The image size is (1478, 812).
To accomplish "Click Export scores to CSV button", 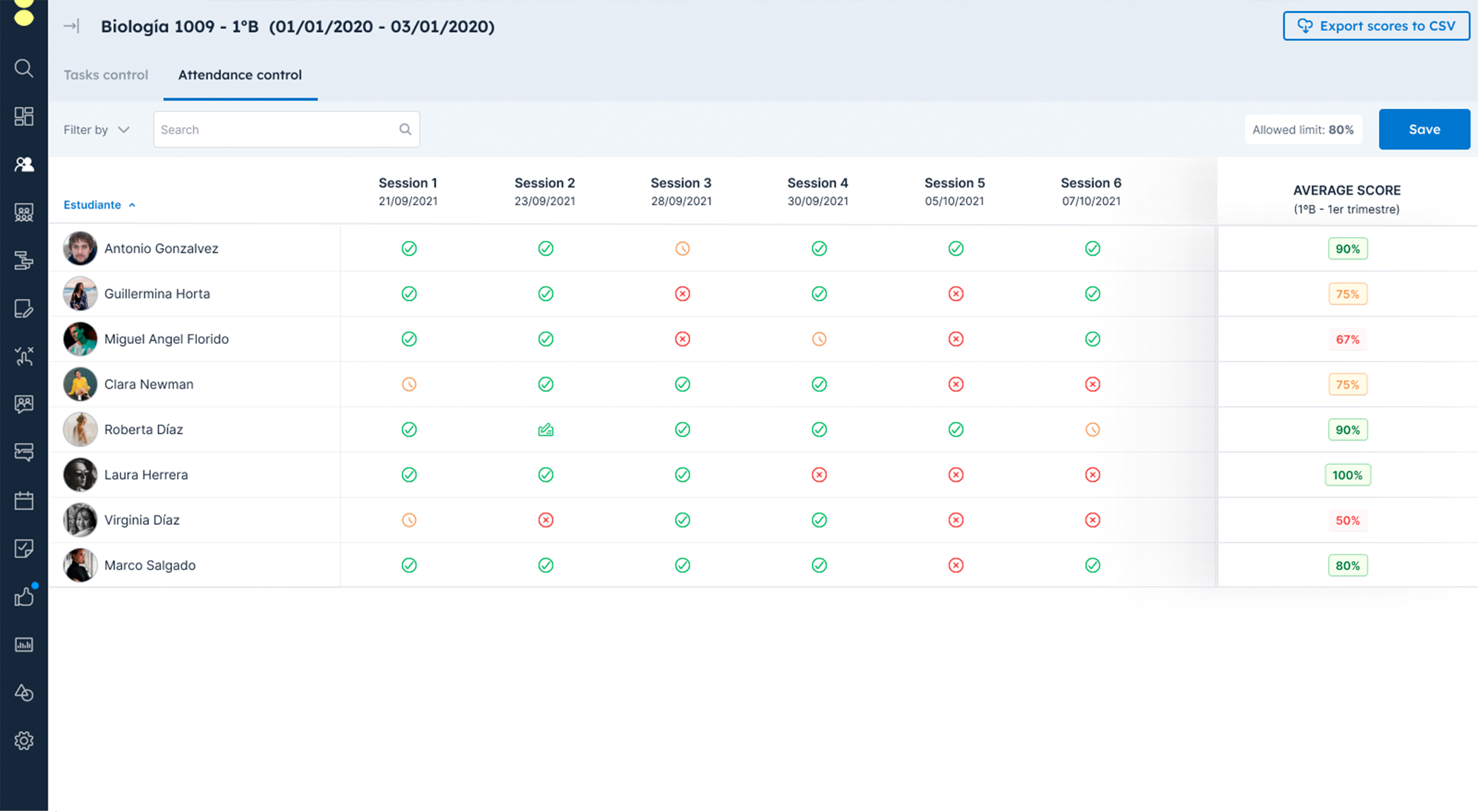I will coord(1376,26).
